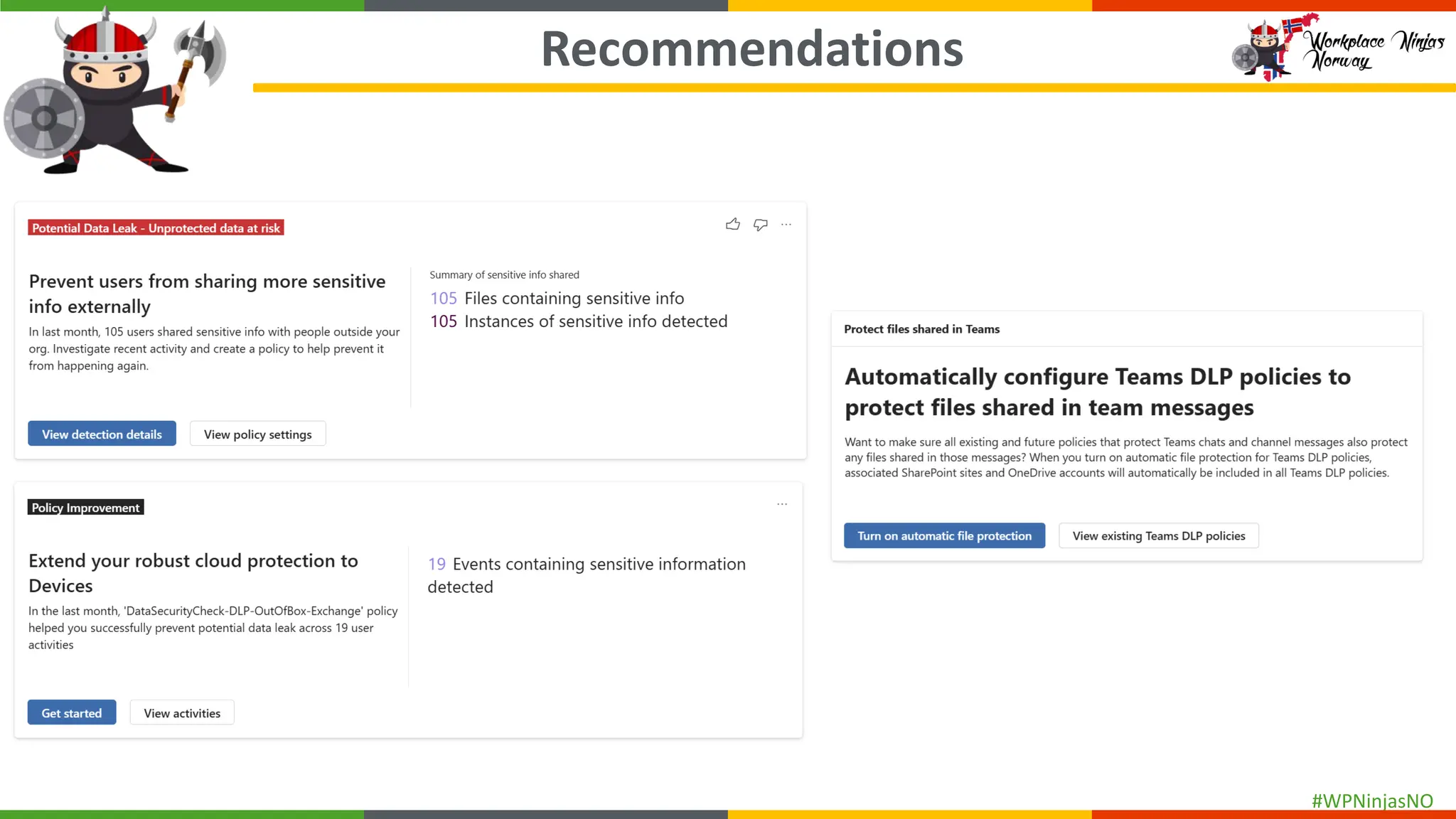Click the black Policy Improvement tag

coord(85,507)
